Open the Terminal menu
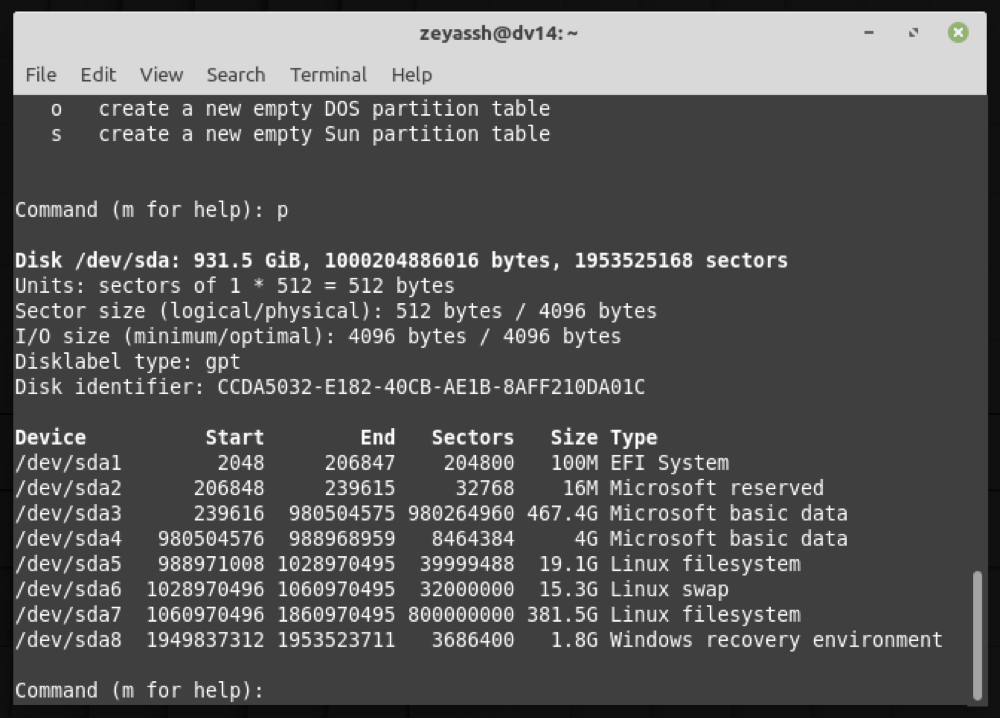 click(x=328, y=75)
